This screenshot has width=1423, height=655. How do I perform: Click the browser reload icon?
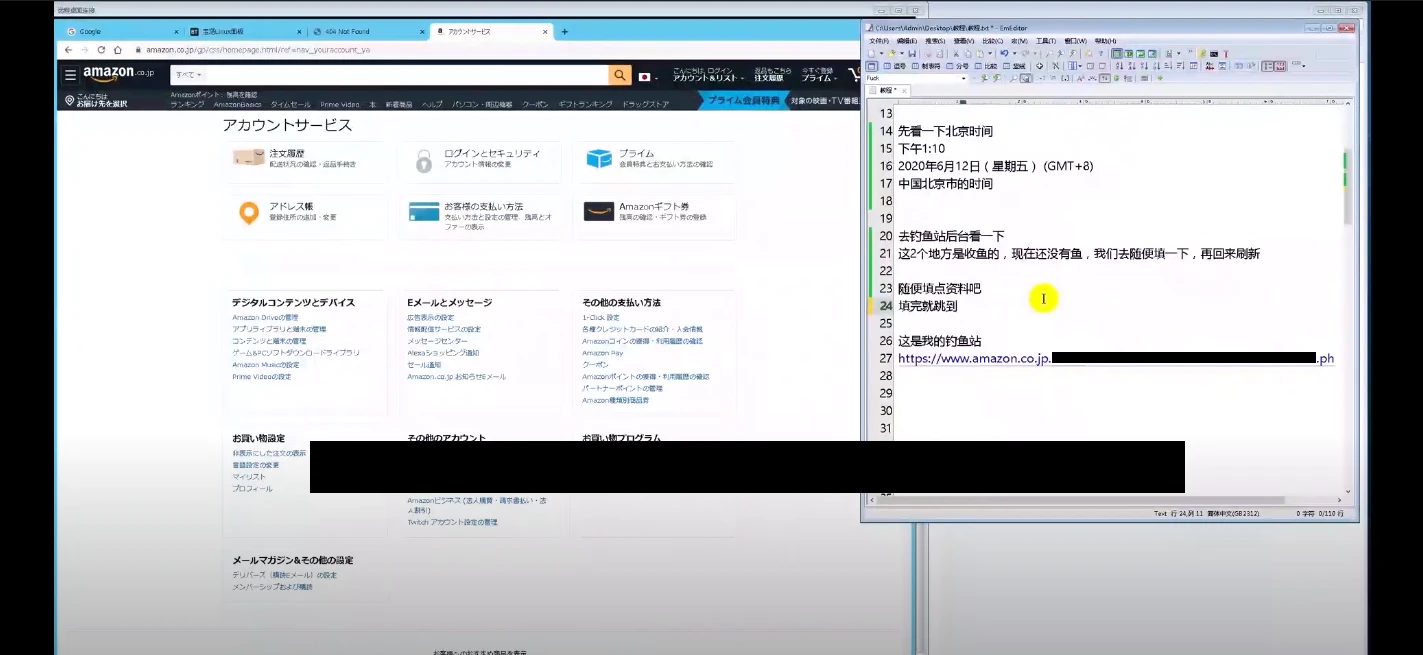[x=101, y=49]
